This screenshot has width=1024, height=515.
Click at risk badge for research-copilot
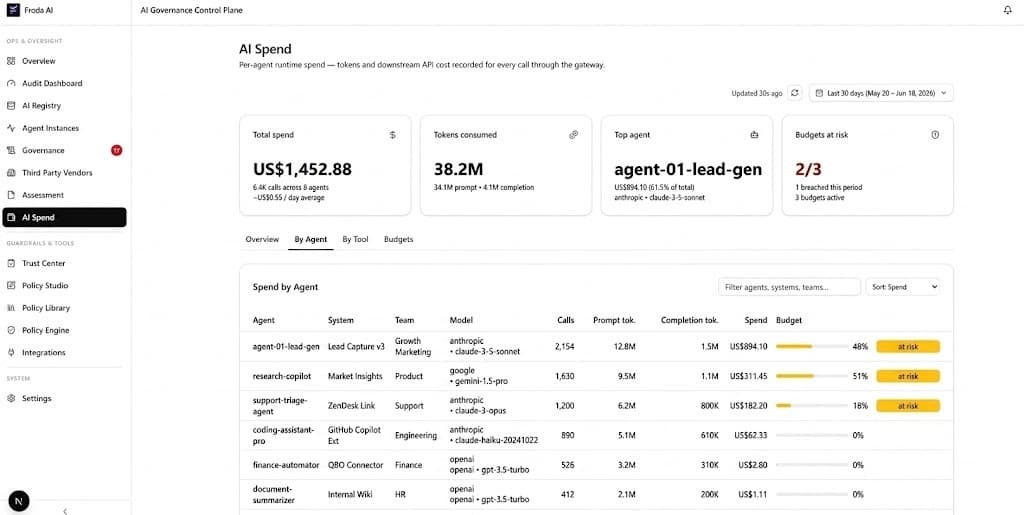pyautogui.click(x=908, y=376)
